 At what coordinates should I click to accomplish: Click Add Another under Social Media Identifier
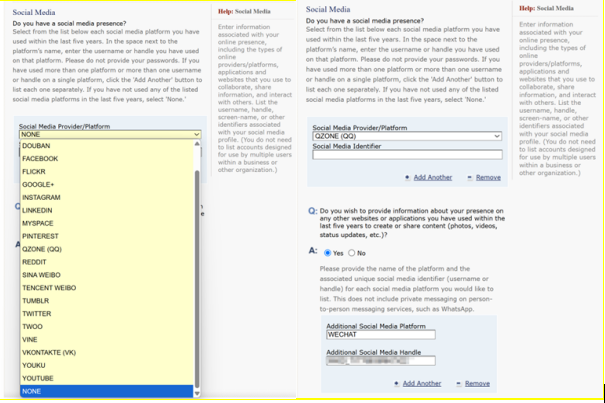coord(433,178)
